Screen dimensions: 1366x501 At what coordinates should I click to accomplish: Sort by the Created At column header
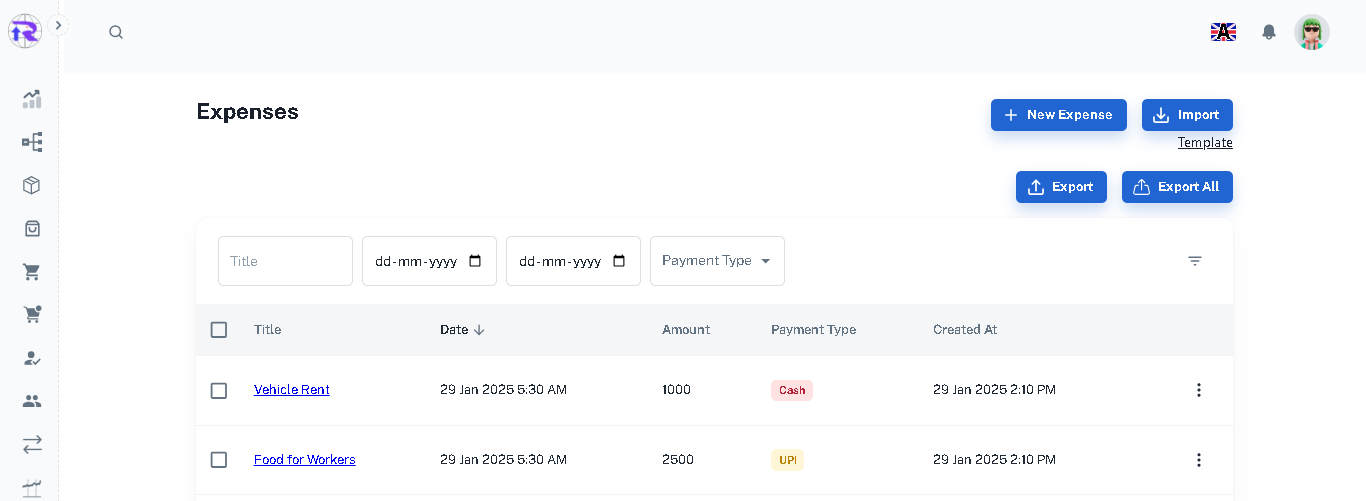[965, 330]
